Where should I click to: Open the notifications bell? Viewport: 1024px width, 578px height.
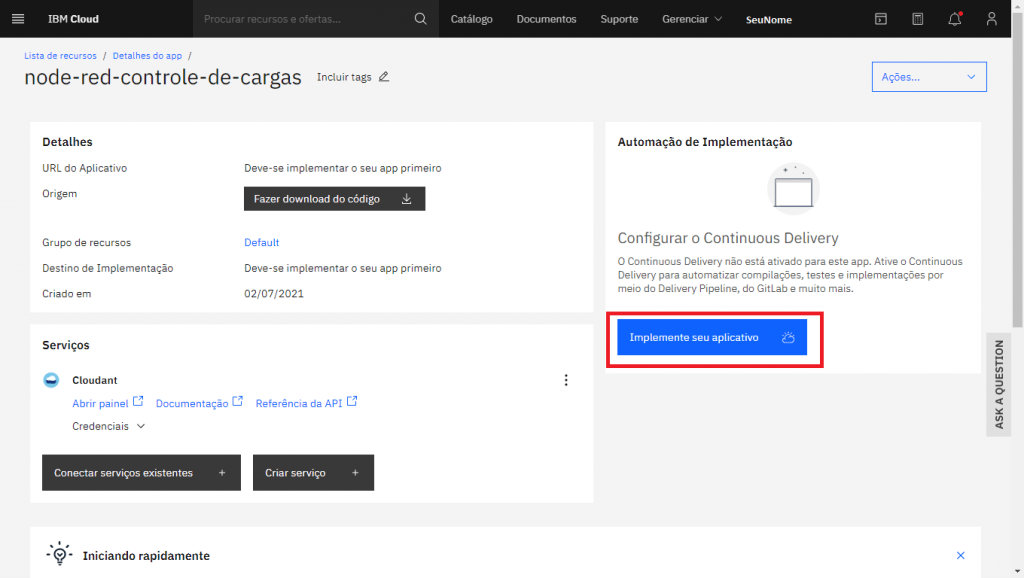point(955,19)
